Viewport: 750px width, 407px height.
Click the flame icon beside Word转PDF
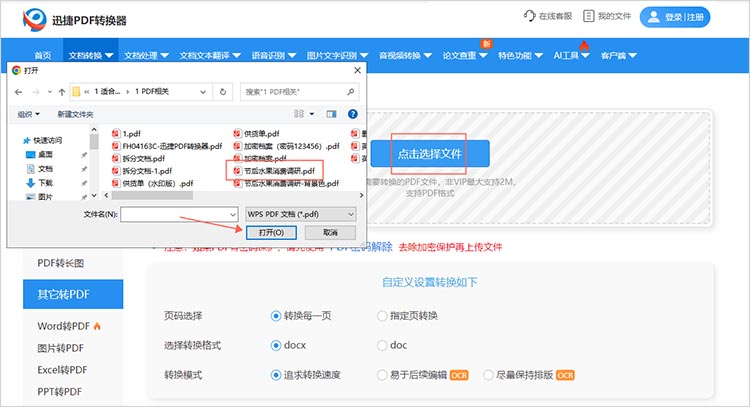tap(97, 326)
